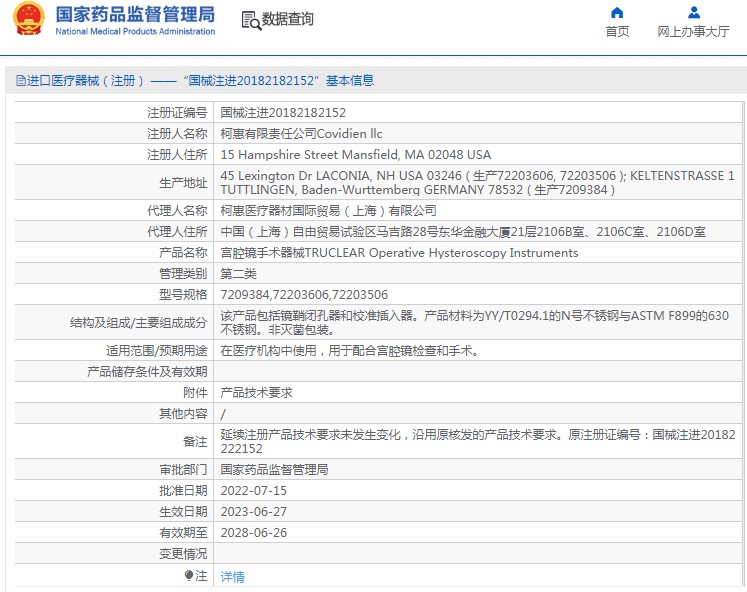Click the 结构及组成/主要组成成分 label
This screenshot has width=747, height=592.
click(139, 322)
